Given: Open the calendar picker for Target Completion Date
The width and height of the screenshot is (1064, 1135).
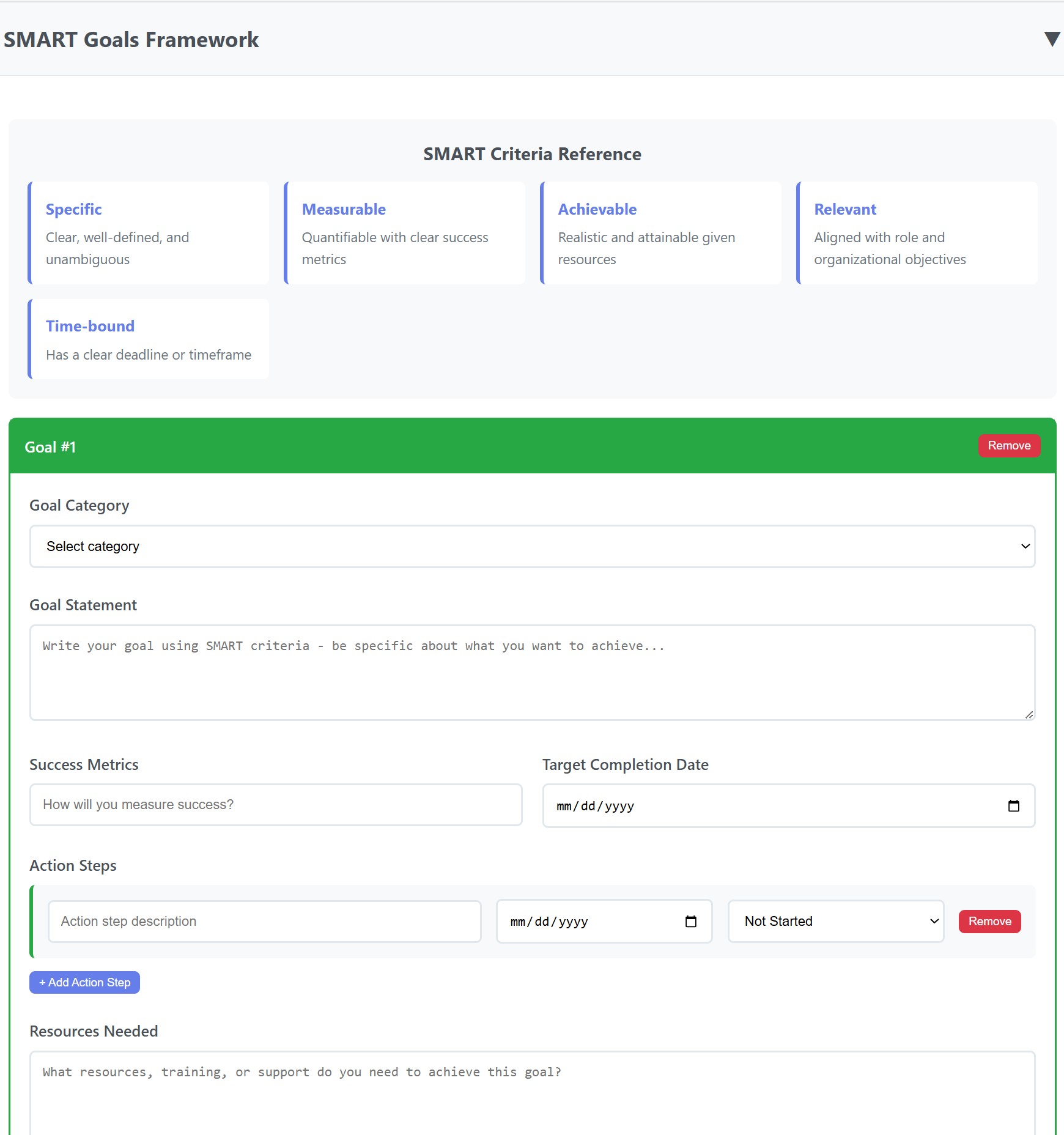Looking at the screenshot, I should (x=1014, y=805).
